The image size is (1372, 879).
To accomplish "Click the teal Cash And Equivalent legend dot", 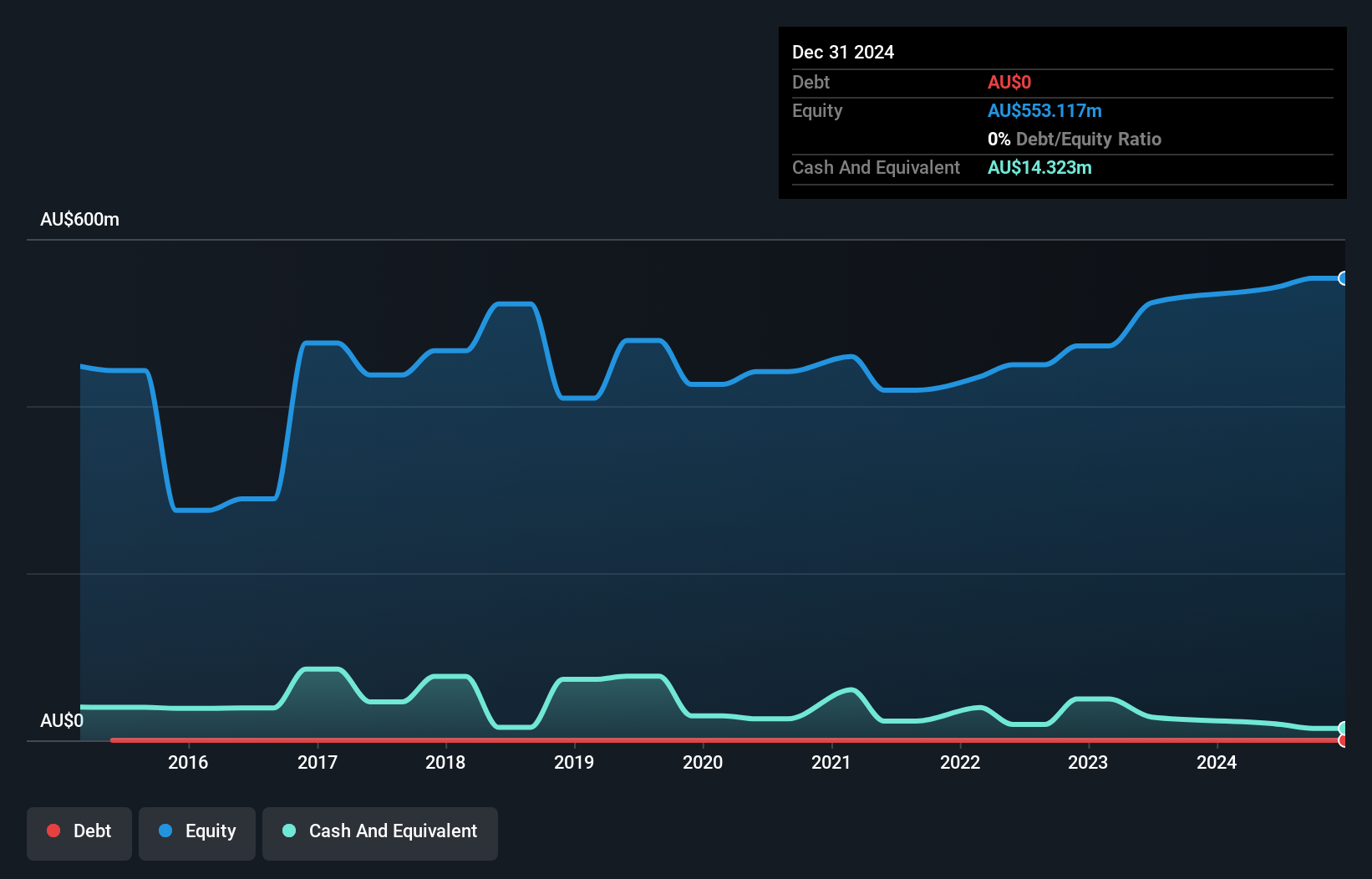I will [289, 831].
